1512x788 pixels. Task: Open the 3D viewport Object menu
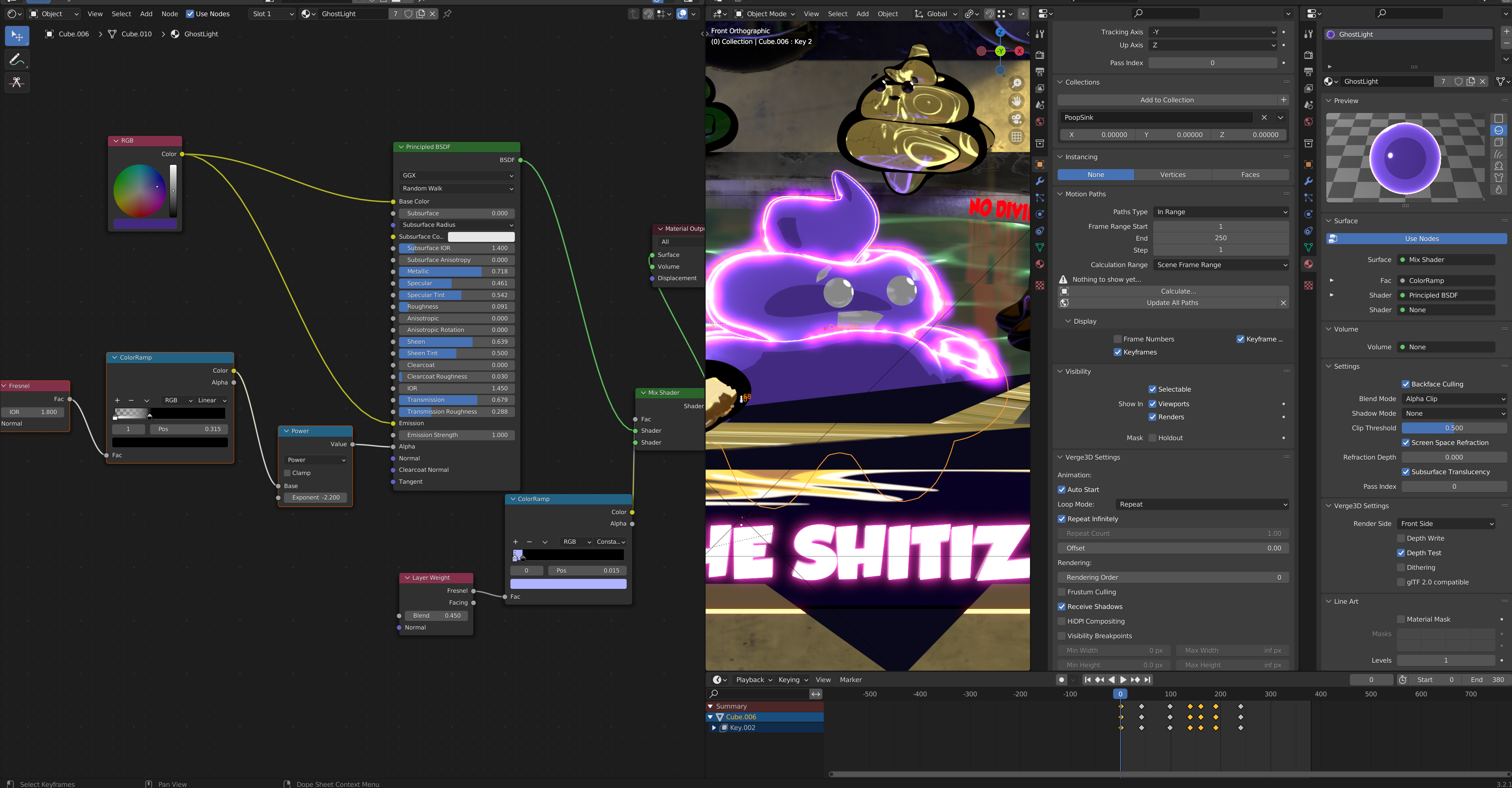pyautogui.click(x=887, y=13)
